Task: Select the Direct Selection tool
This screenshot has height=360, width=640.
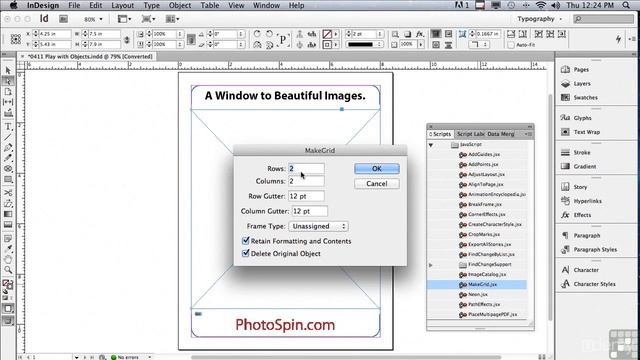Action: 8,81
